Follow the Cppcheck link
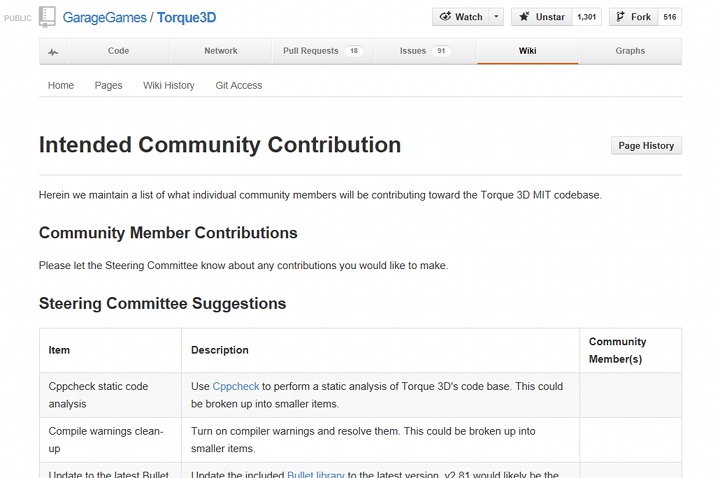Viewport: 720px width, 478px height. 236,386
